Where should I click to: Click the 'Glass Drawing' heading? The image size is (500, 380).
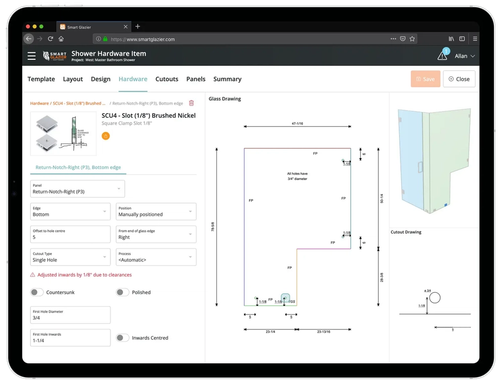pos(225,99)
